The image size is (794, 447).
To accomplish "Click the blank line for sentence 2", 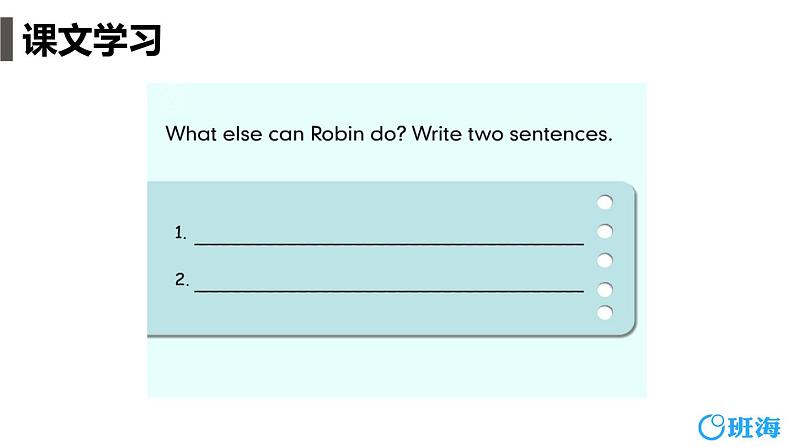I will [x=389, y=291].
